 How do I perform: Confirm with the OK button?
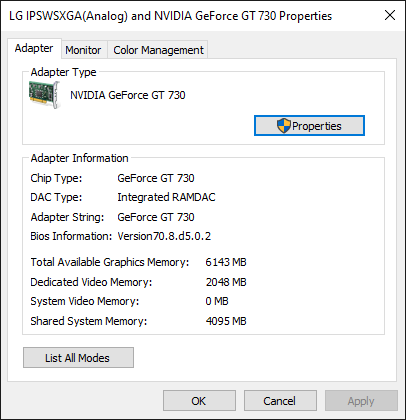click(199, 401)
